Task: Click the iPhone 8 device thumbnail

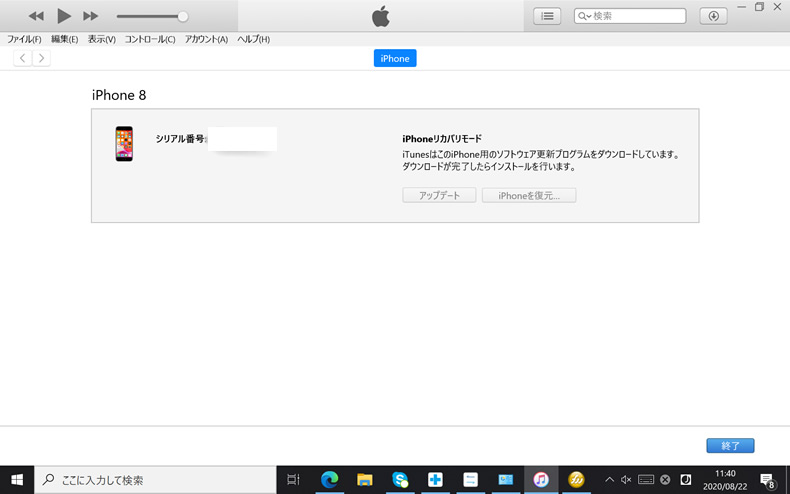Action: point(124,144)
